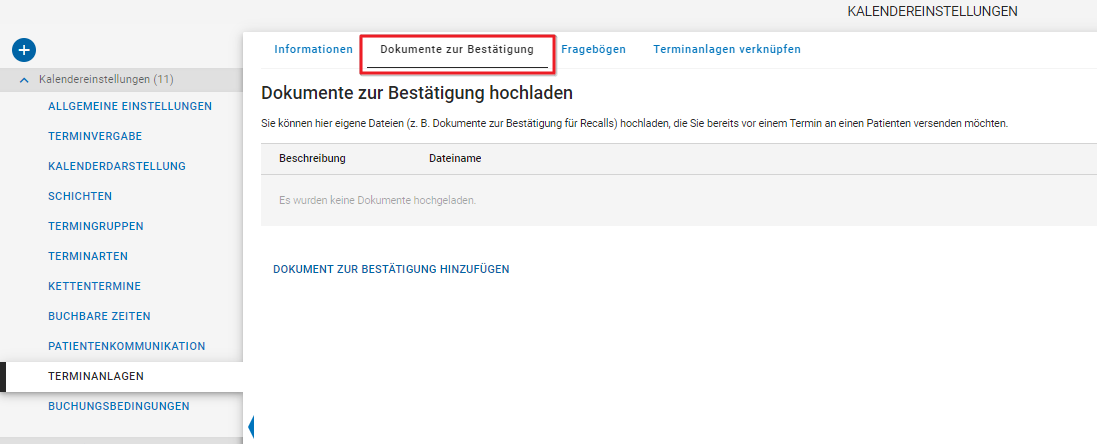Screen dimensions: 1097x444
Task: Open the Schichten settings page
Action: (80, 196)
